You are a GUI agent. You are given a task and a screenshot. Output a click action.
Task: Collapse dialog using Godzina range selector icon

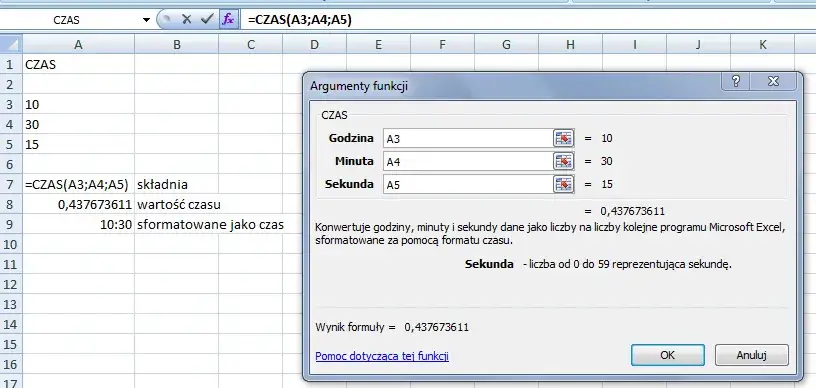563,138
